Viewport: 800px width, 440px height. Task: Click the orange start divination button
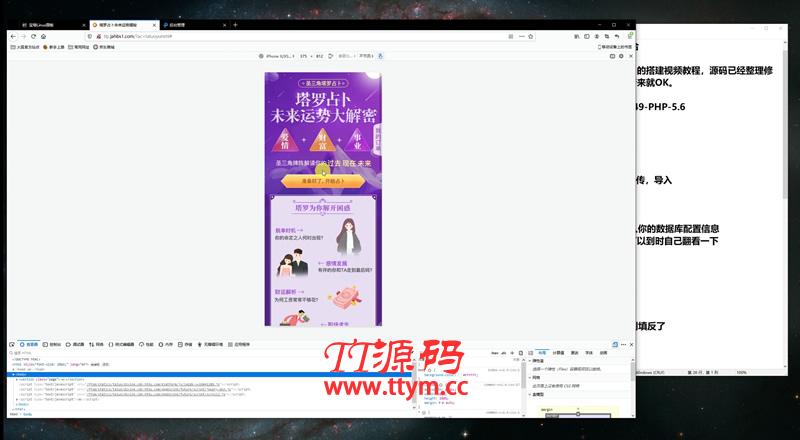pyautogui.click(x=323, y=181)
